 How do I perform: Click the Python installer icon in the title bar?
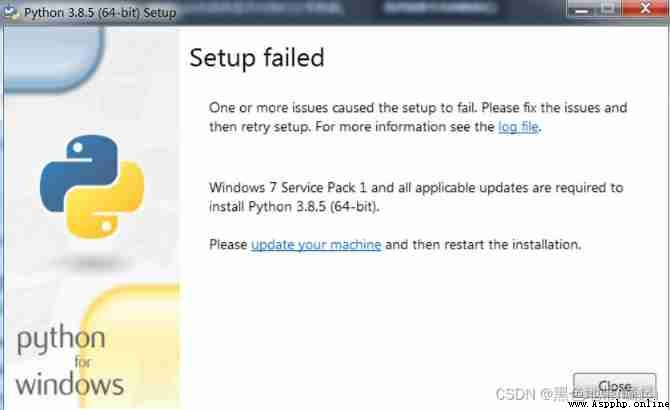click(10, 12)
